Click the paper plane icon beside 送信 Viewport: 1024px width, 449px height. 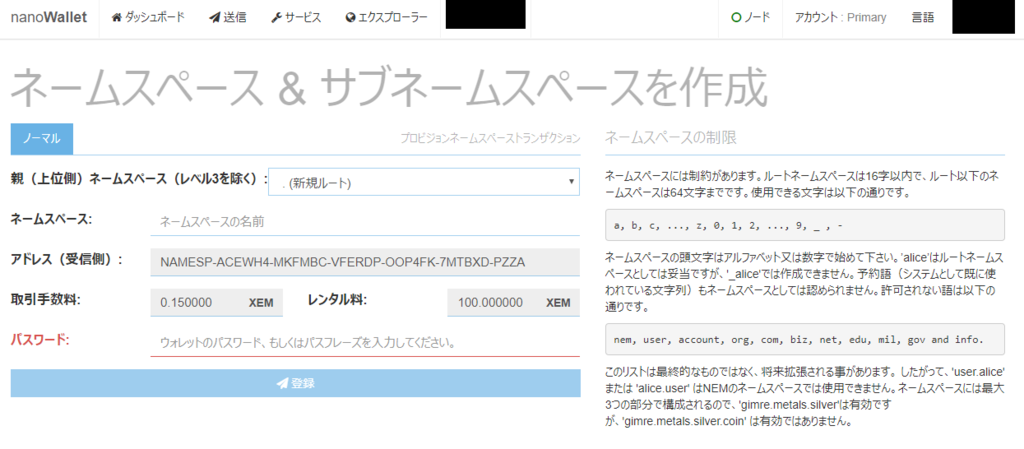[214, 18]
